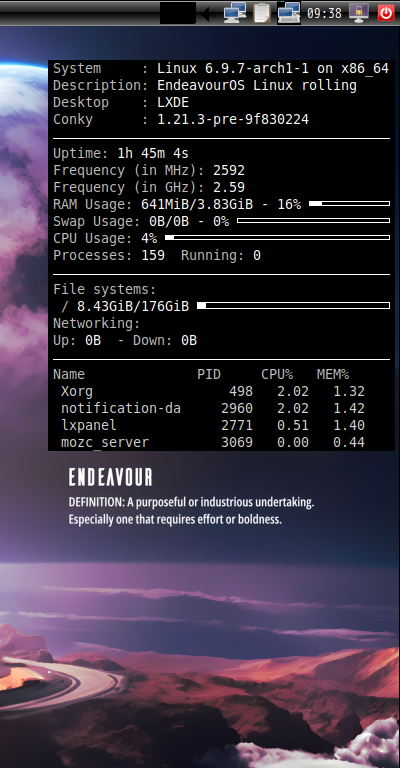Click MEM% '1.32' in Xorg row
This screenshot has height=768, width=400.
click(349, 391)
